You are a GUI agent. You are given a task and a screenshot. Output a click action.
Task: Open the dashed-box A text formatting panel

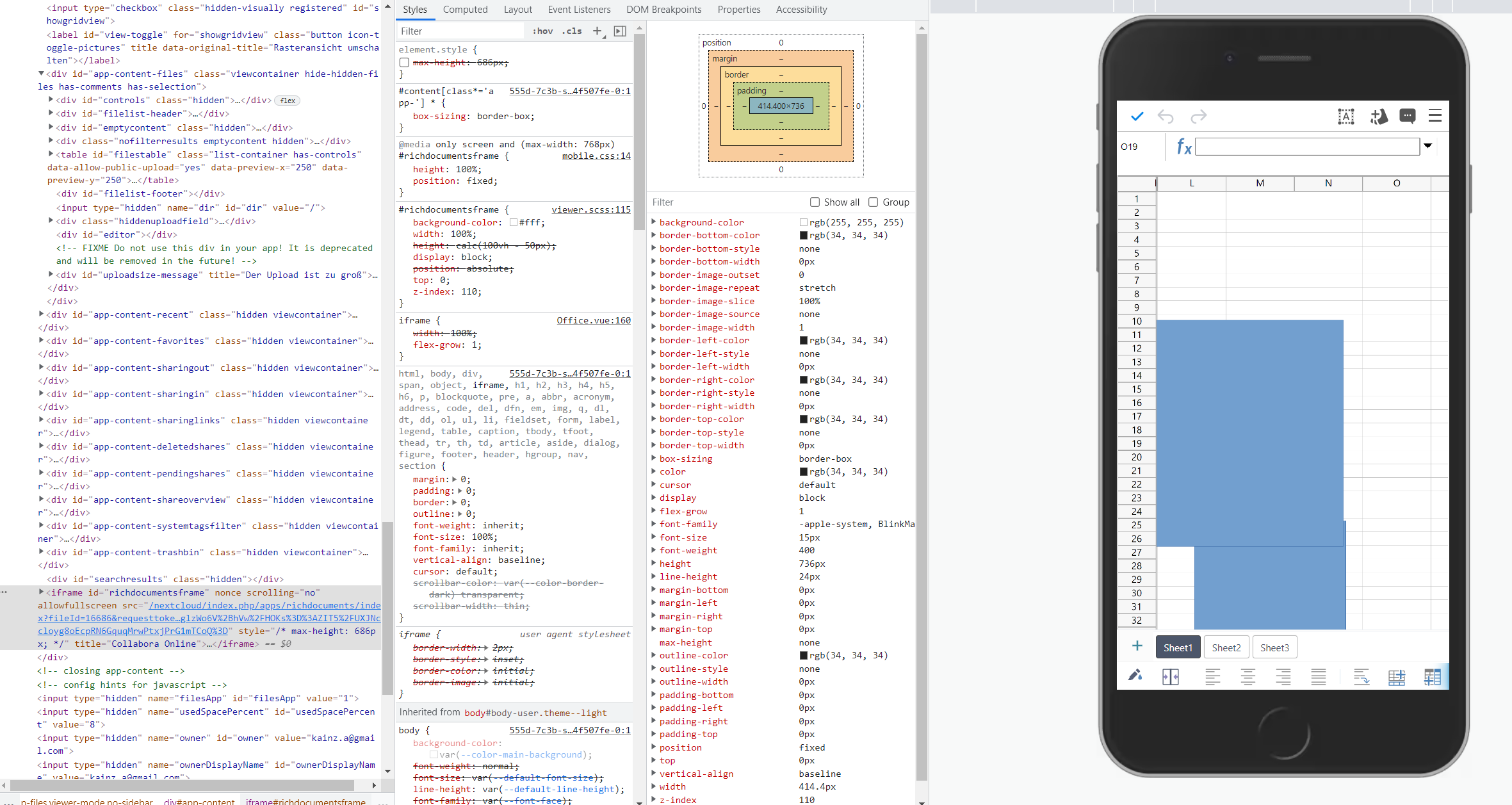coord(1346,117)
